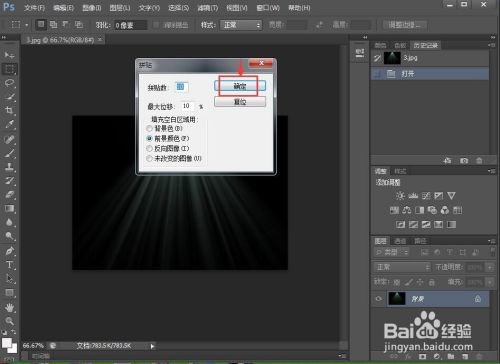This screenshot has width=500, height=364.
Task: Toggle the 消除锯齿 anti-alias checkbox
Action: 156,25
